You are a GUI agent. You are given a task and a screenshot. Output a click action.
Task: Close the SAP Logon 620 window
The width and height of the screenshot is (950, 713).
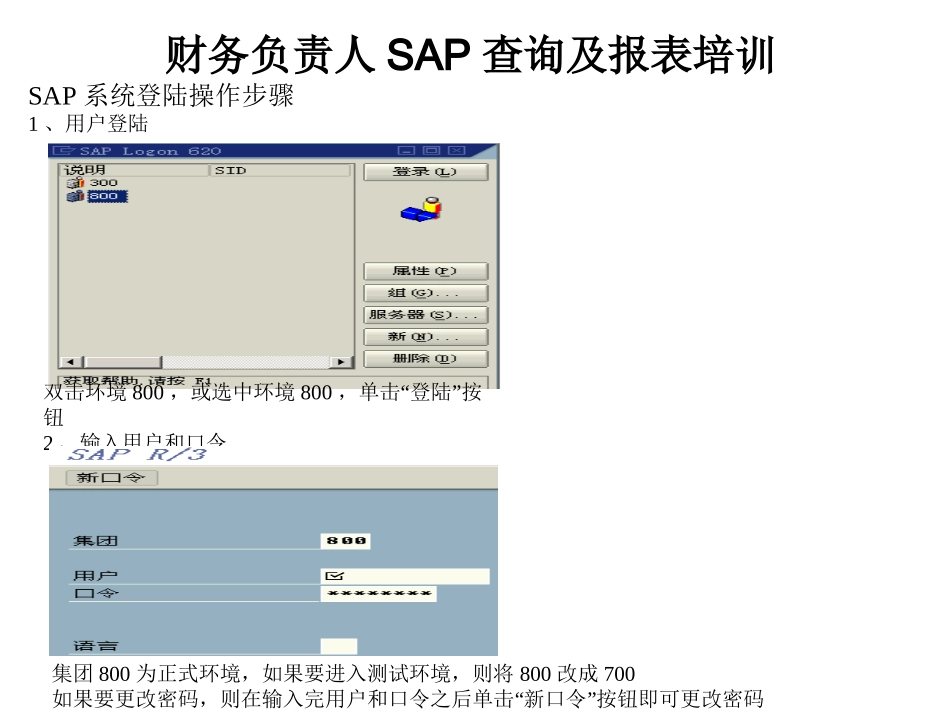[456, 150]
